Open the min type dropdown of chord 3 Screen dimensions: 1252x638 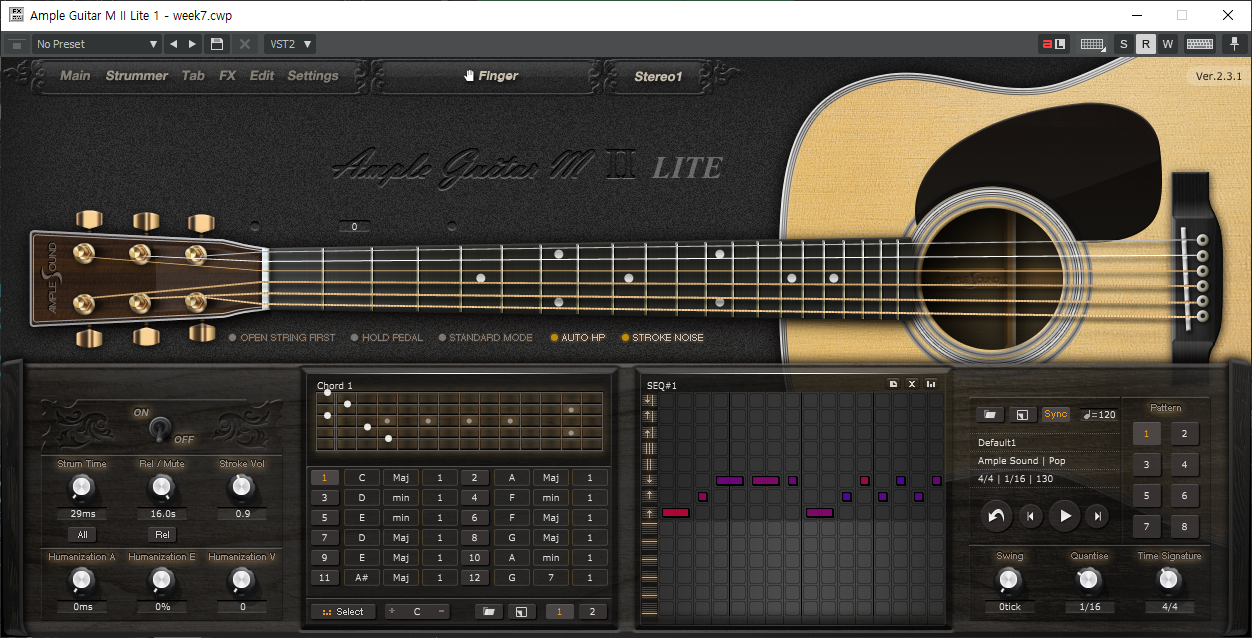(x=401, y=498)
